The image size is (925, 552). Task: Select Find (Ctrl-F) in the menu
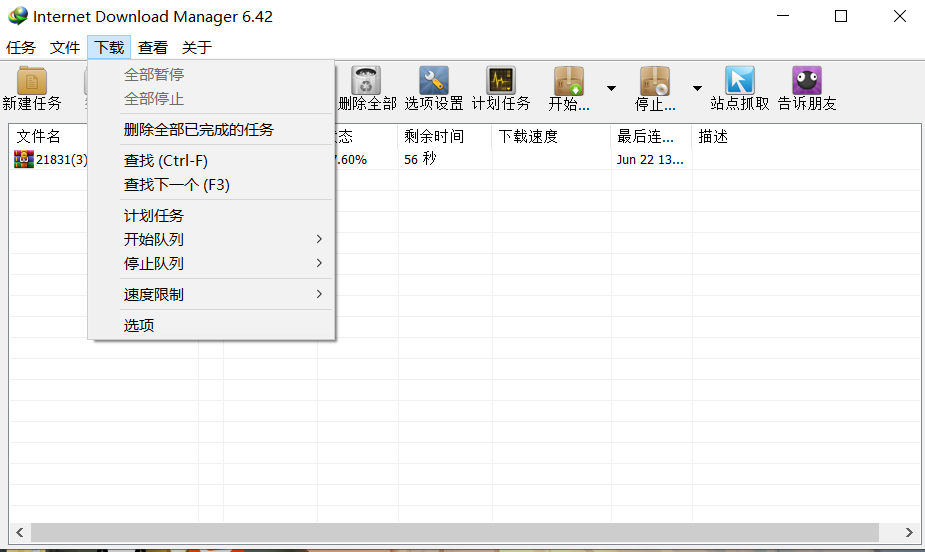point(166,160)
